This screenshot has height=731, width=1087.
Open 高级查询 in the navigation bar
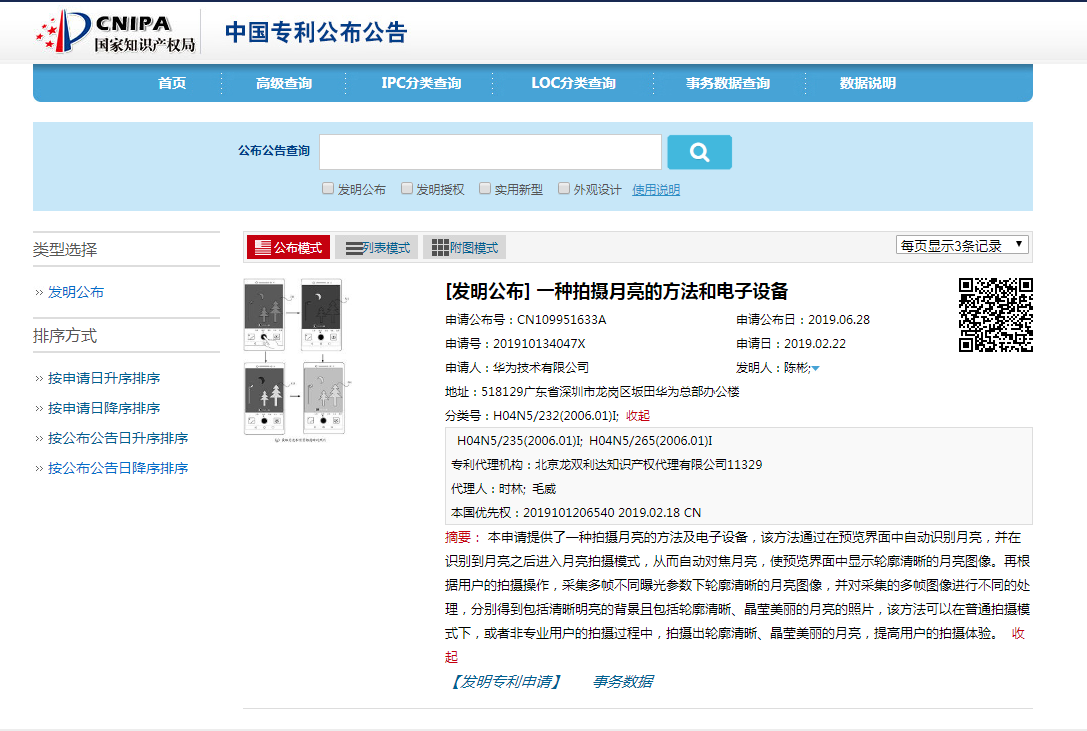(283, 83)
